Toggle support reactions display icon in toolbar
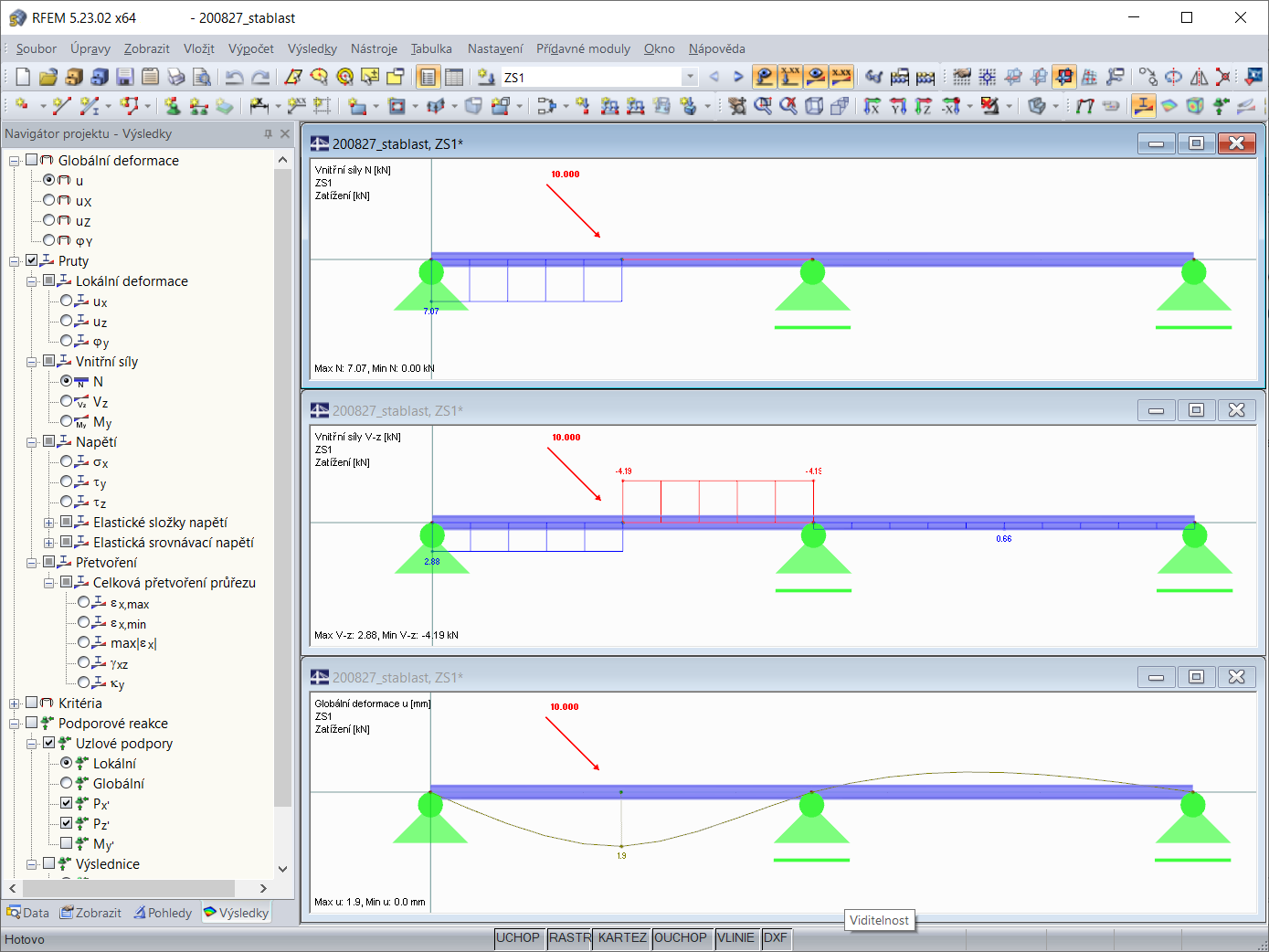Screen dimensions: 1269x952 pyautogui.click(x=1221, y=106)
